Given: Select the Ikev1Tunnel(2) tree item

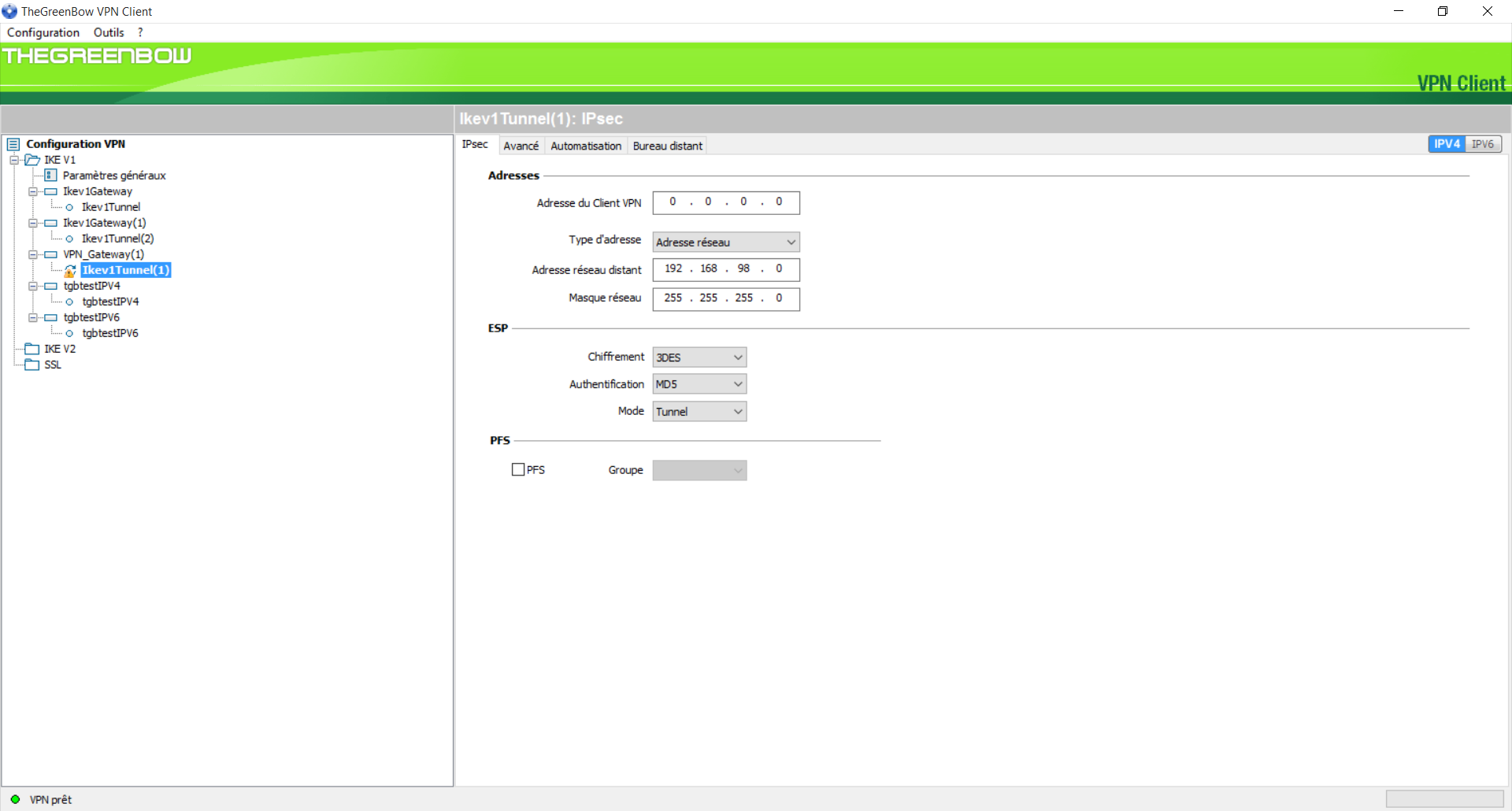Looking at the screenshot, I should point(118,239).
